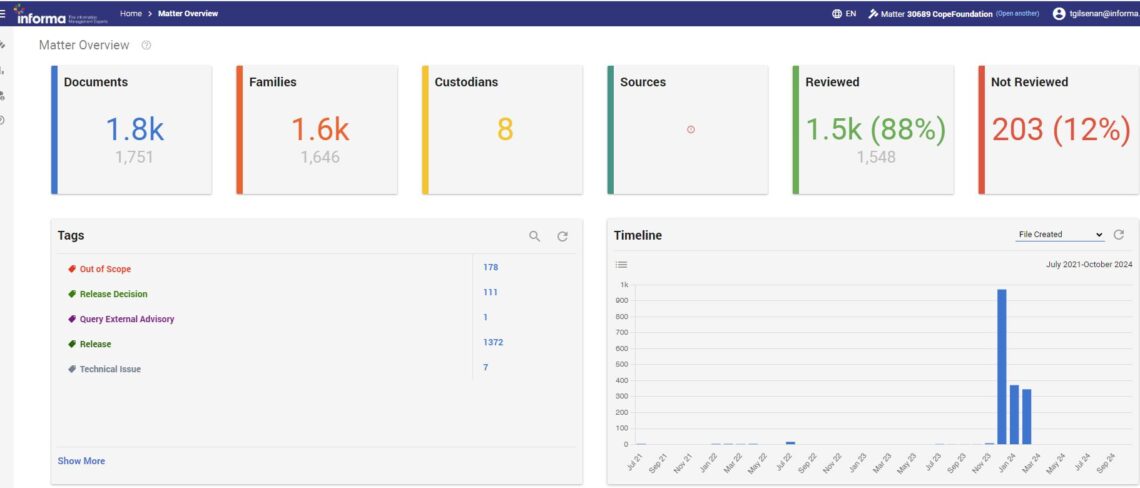Click the tallest bar in Timeline chart

point(1001,366)
